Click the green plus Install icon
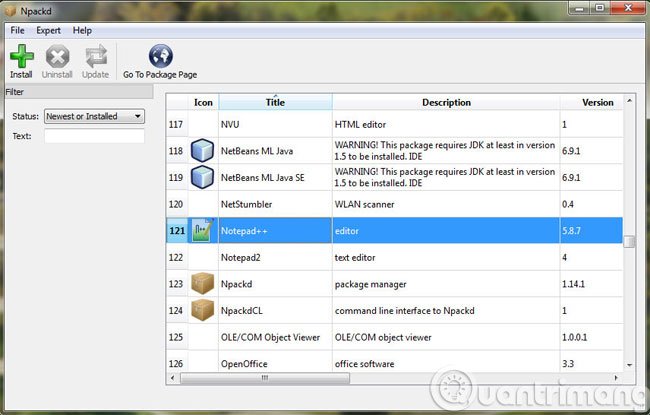 coord(22,56)
